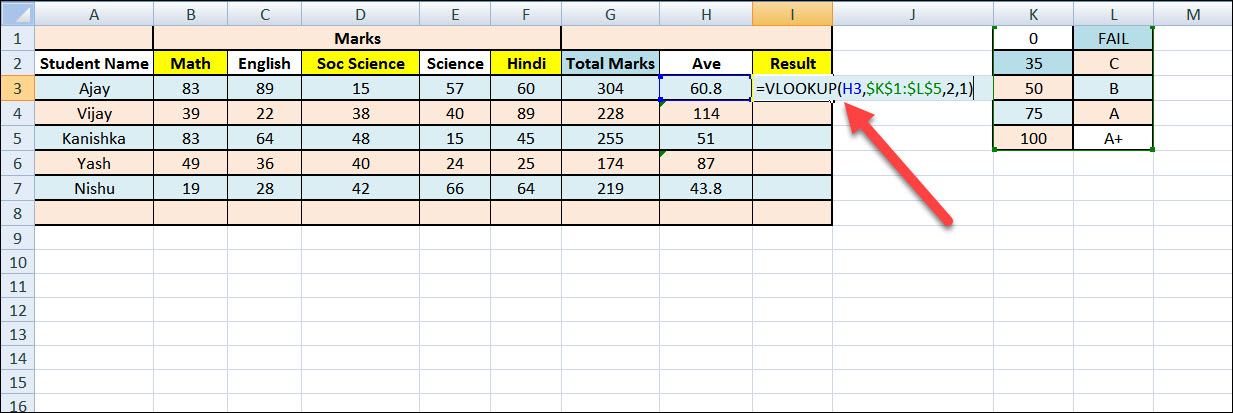Click the cell containing threshold 35

(x=1033, y=63)
